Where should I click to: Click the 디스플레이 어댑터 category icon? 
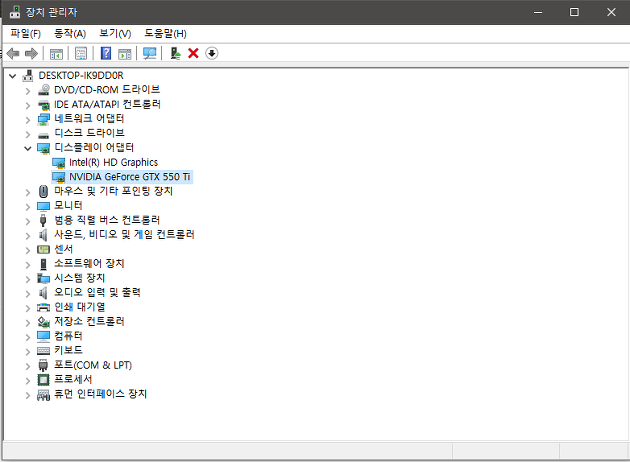[x=43, y=148]
